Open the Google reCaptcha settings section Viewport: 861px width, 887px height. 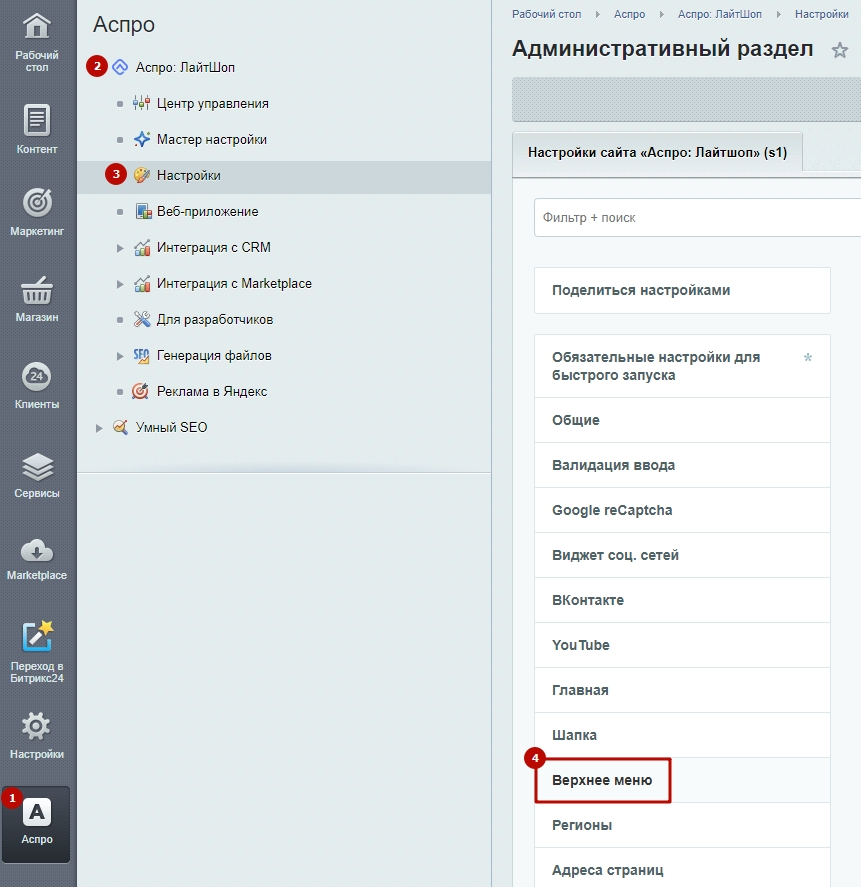point(682,510)
